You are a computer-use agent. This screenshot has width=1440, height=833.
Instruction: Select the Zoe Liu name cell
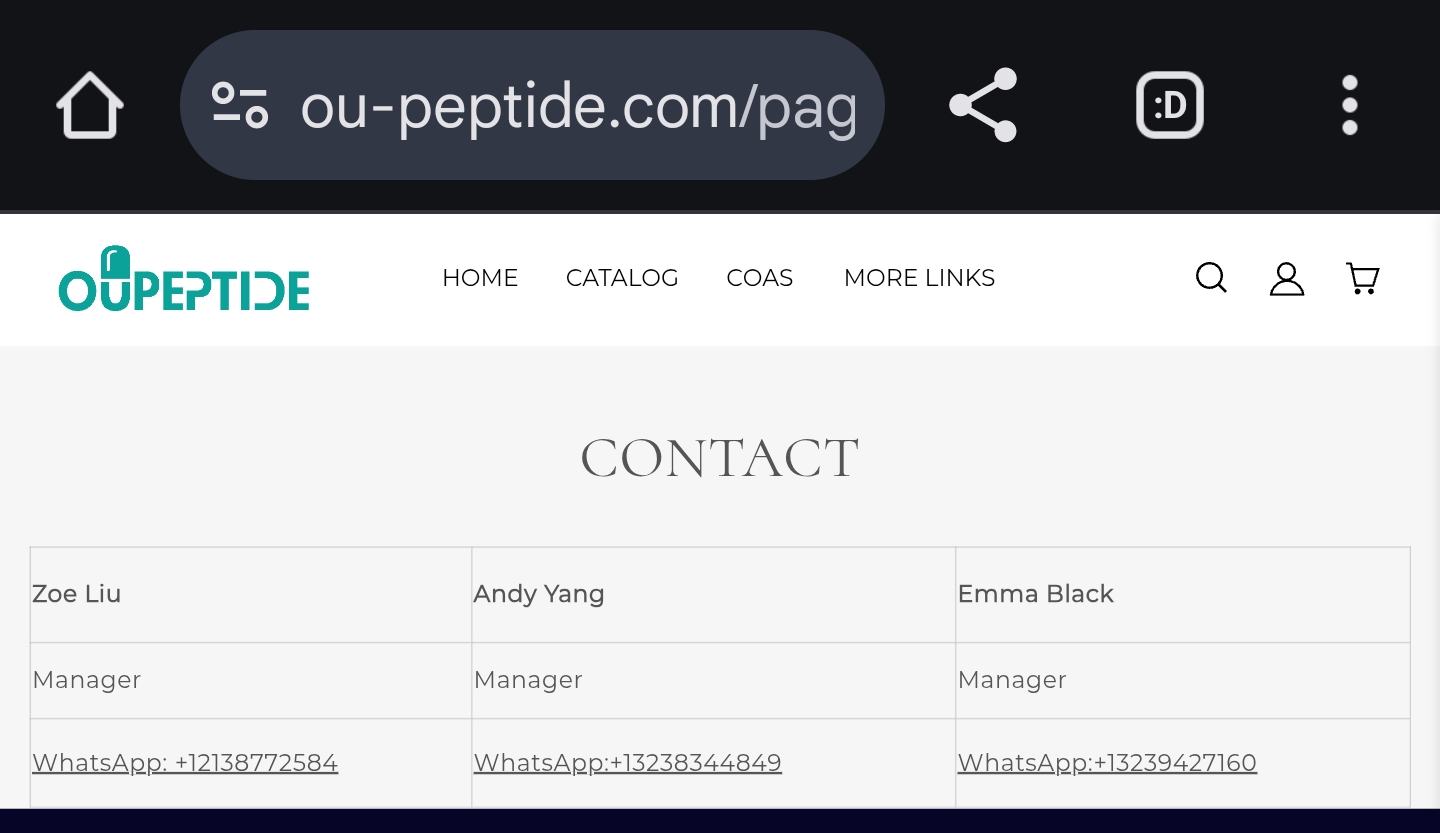[x=251, y=595]
